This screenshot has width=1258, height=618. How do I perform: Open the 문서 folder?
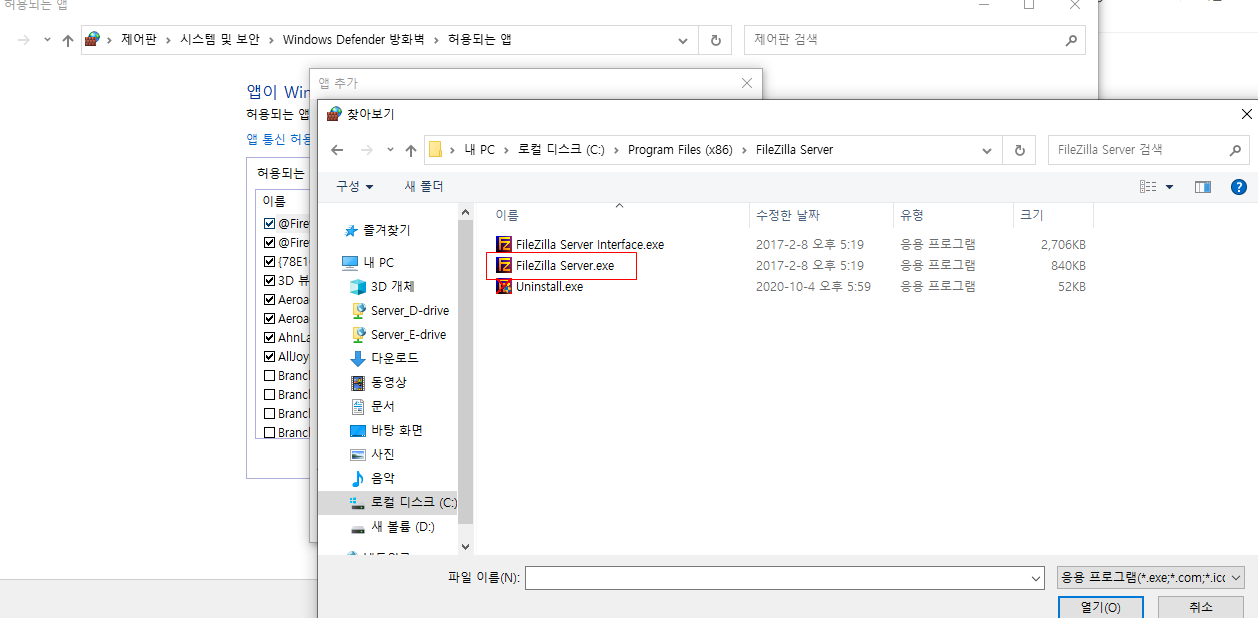(373, 406)
